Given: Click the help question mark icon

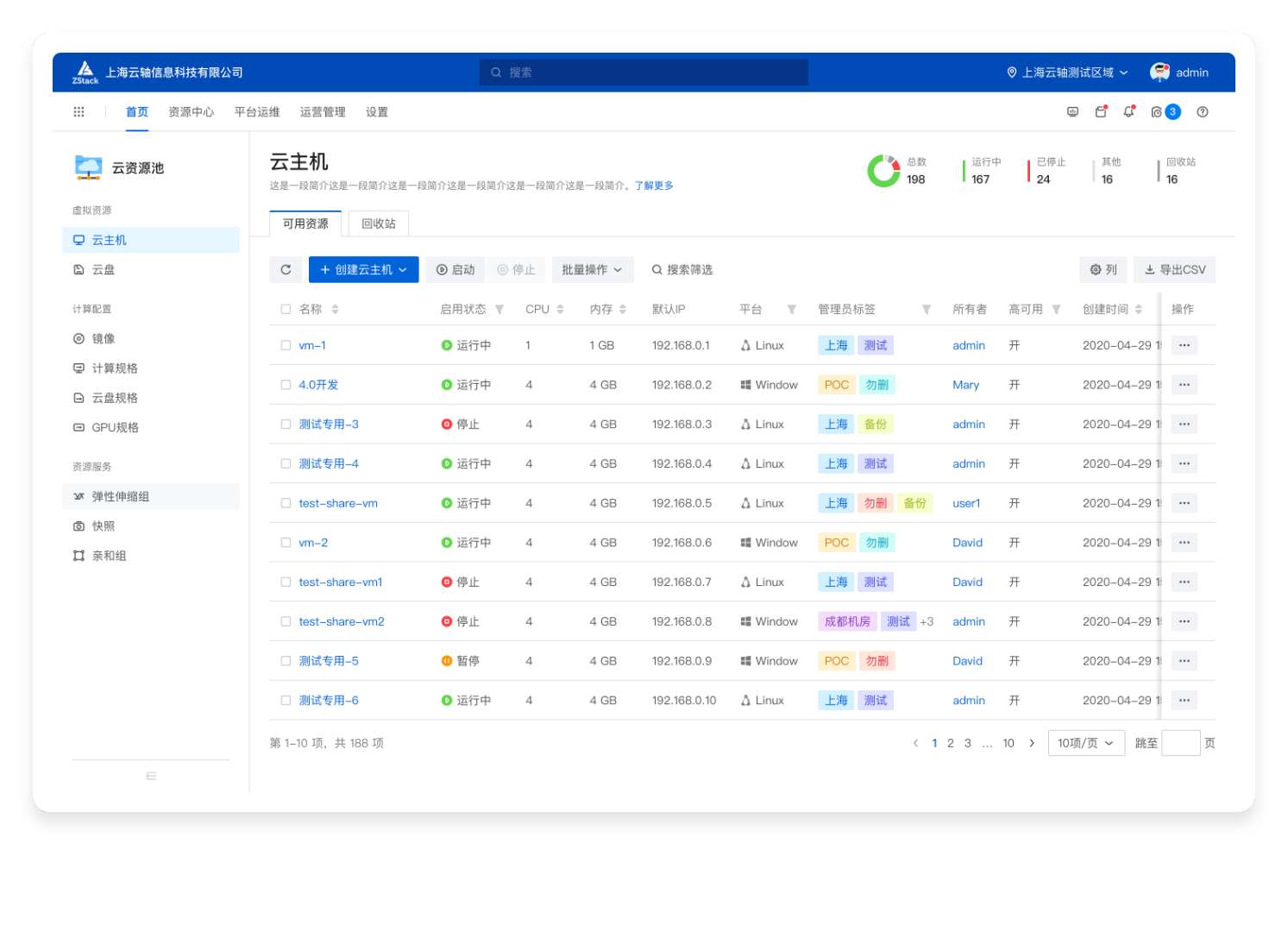Looking at the screenshot, I should (1202, 112).
